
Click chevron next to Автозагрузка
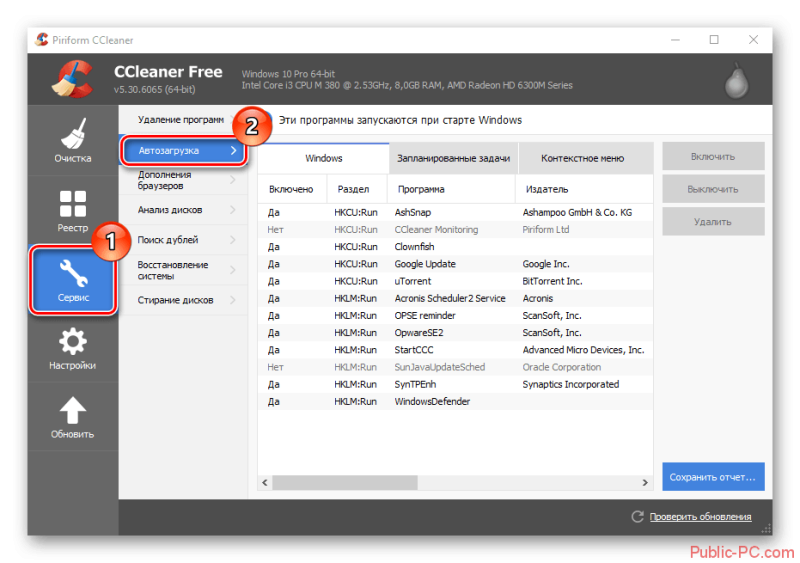click(x=233, y=151)
